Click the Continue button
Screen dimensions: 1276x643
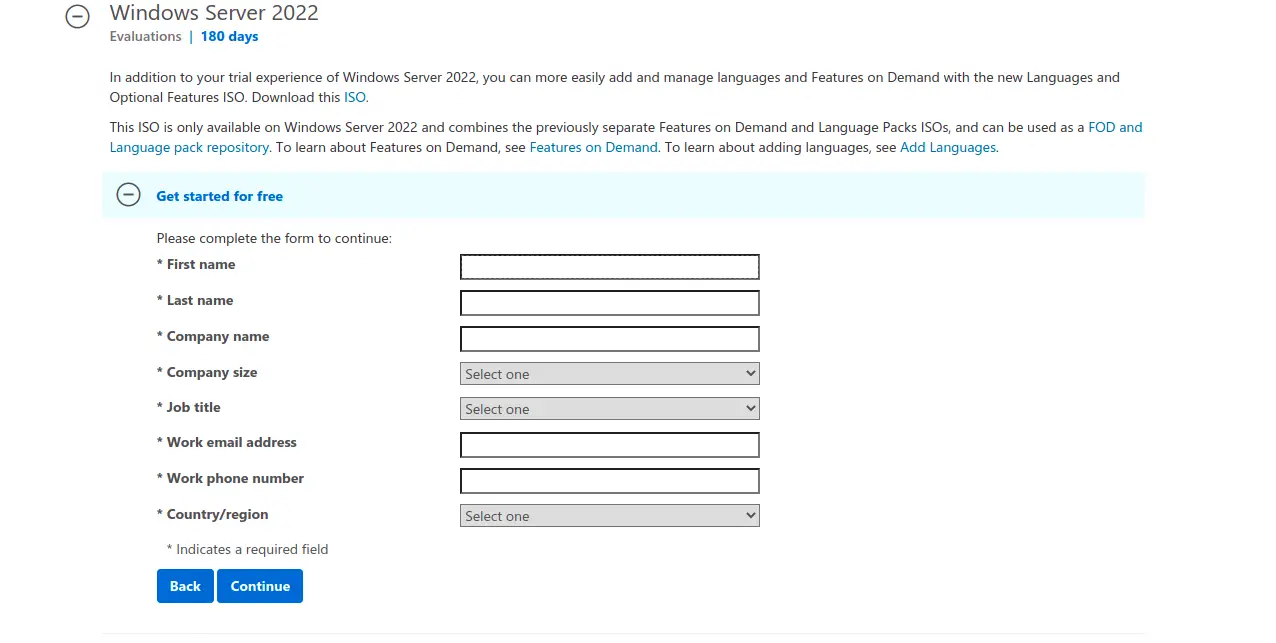click(259, 586)
